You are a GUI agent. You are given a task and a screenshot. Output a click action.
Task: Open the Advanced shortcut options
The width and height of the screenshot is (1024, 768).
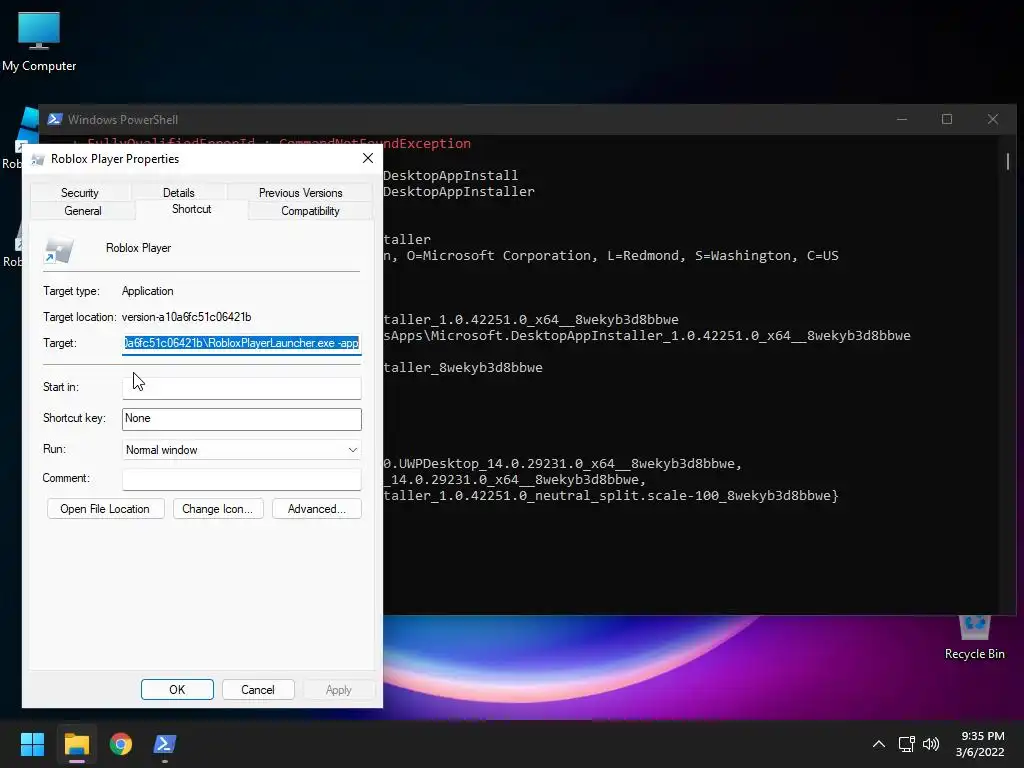pyautogui.click(x=317, y=509)
